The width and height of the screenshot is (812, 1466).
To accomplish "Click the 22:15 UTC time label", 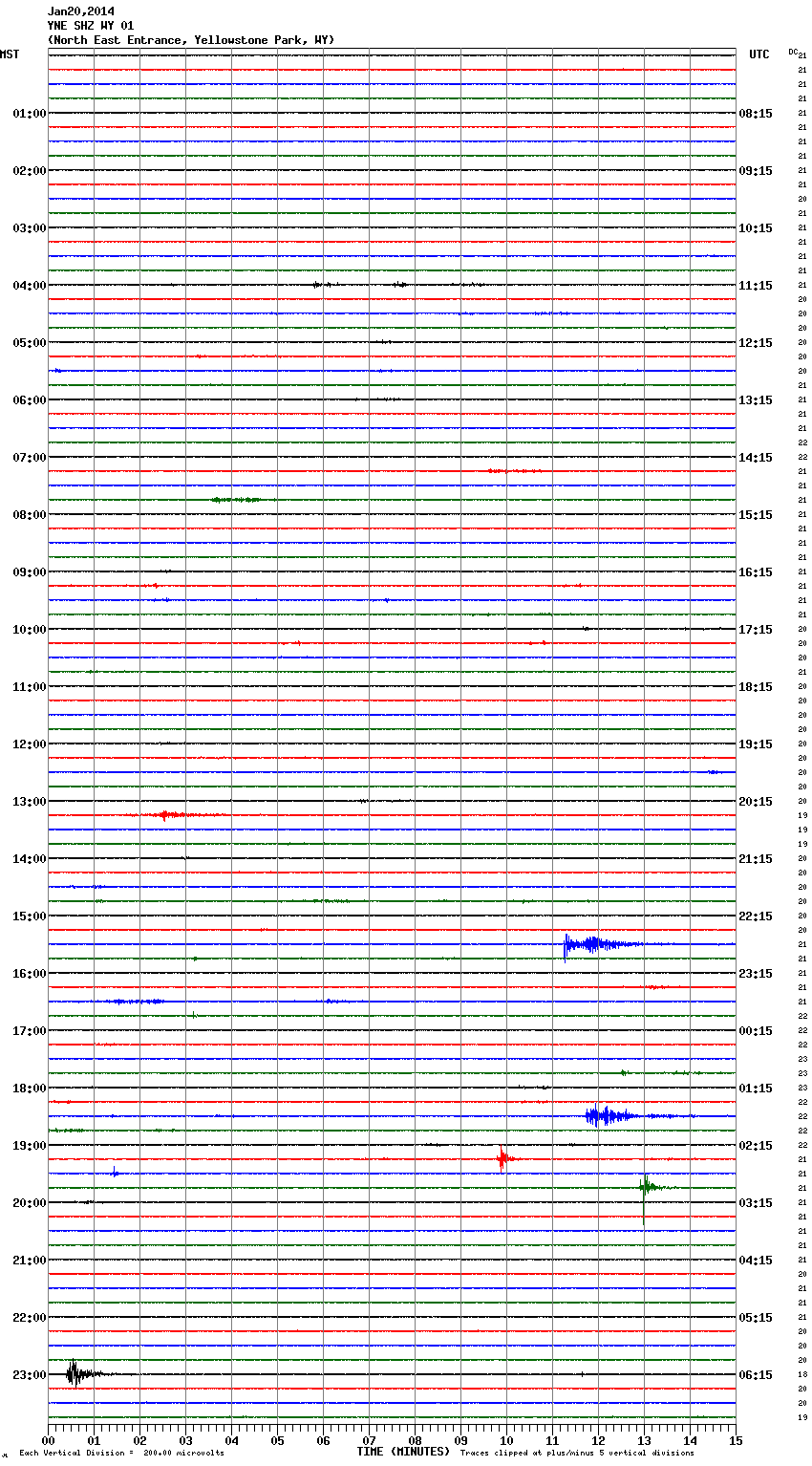I will pyautogui.click(x=756, y=916).
